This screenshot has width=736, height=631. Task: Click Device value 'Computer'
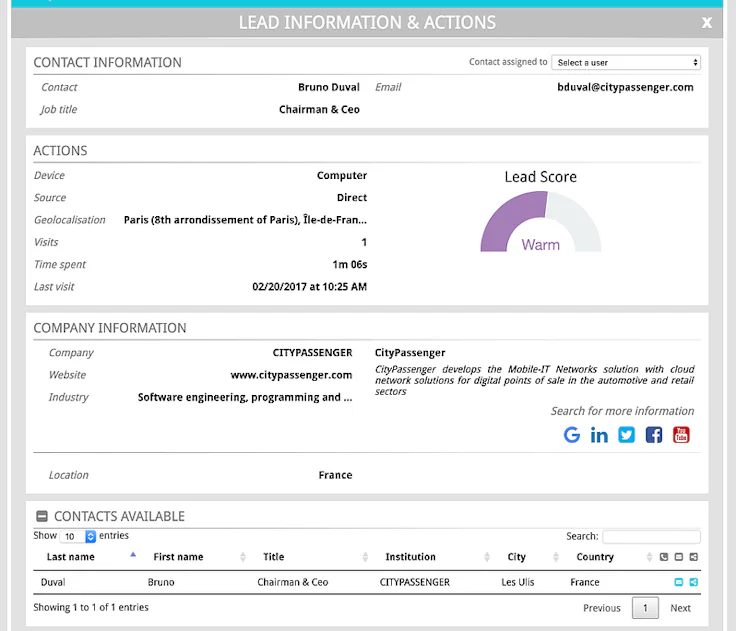[342, 176]
